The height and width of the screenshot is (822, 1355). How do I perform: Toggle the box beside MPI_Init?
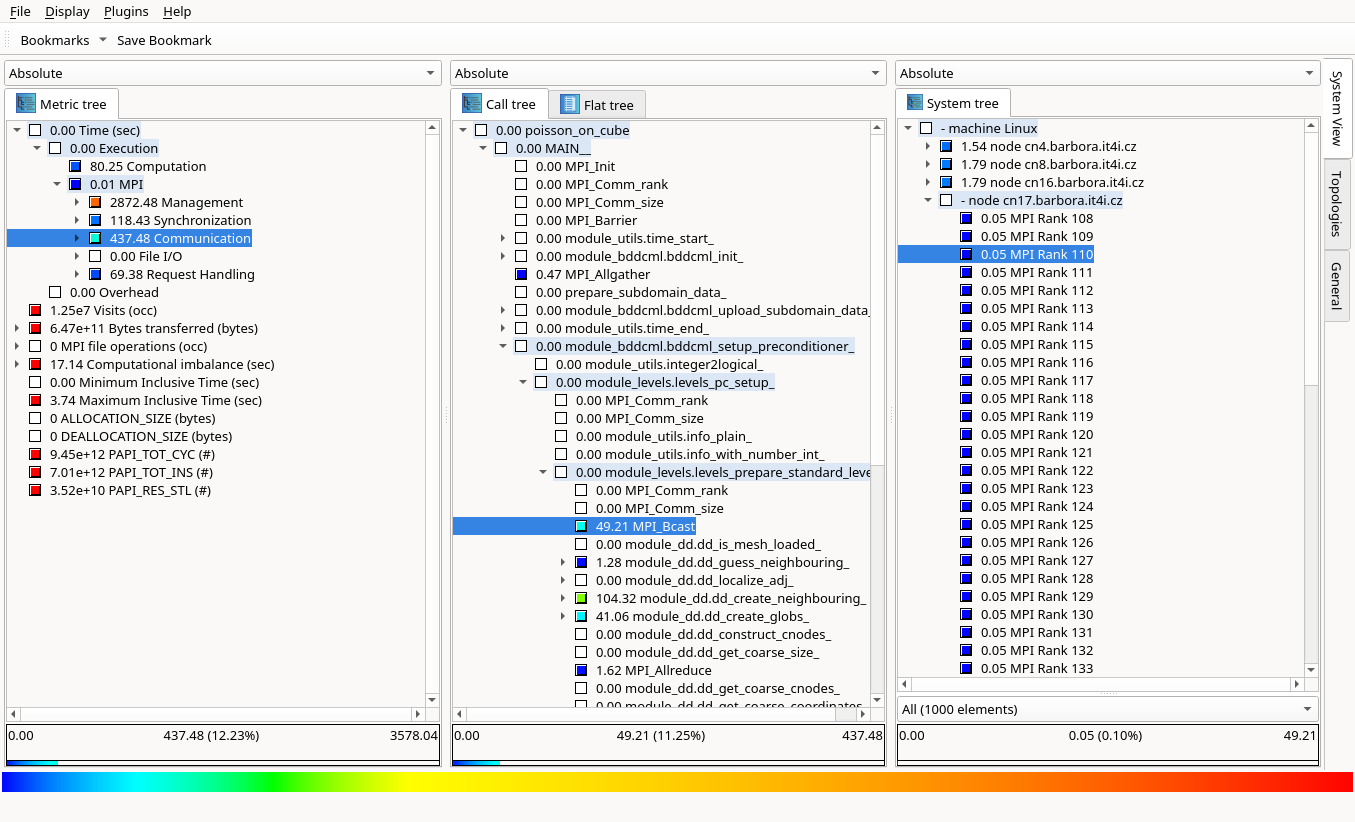521,167
